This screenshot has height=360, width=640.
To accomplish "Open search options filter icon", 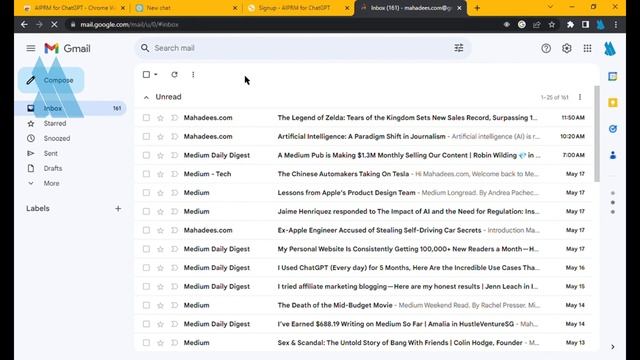I will pyautogui.click(x=459, y=48).
